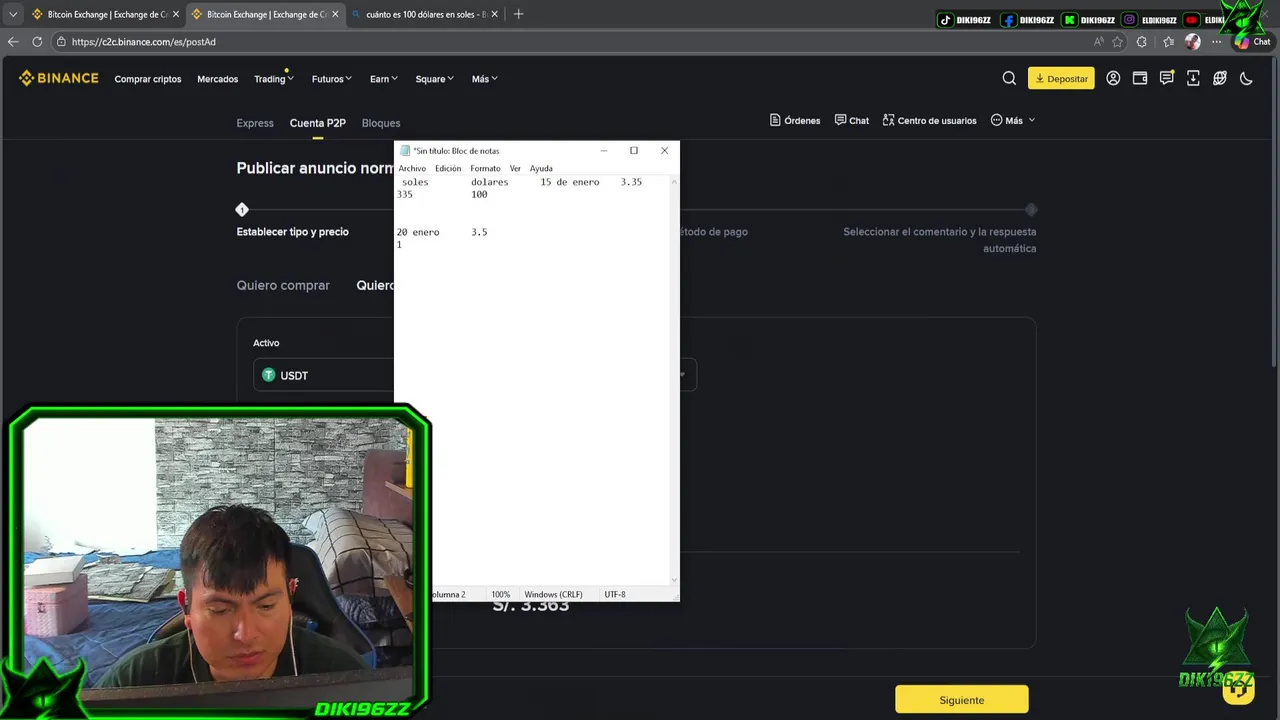Screen dimensions: 1280x720
Task: Click the Siguiente button
Action: (x=961, y=700)
